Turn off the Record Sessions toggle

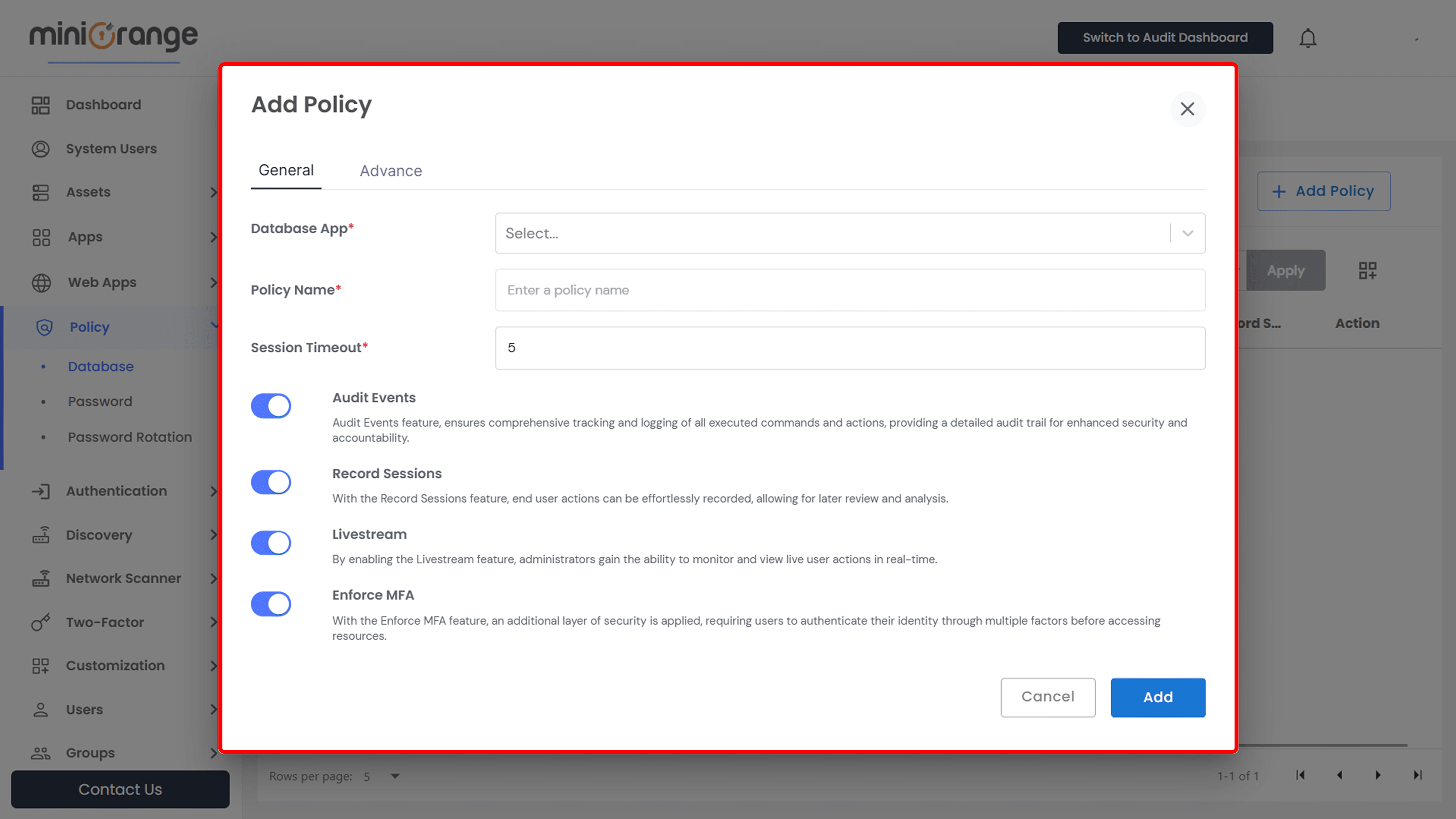pyautogui.click(x=271, y=482)
